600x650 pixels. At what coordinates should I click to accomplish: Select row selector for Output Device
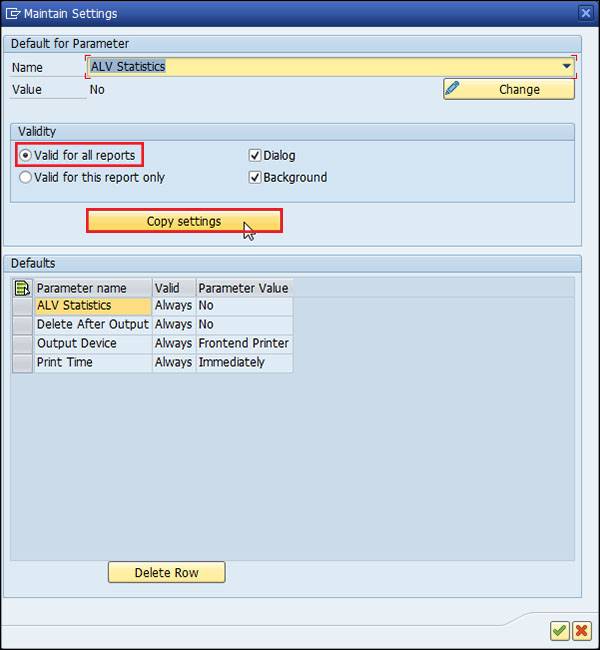tap(22, 344)
